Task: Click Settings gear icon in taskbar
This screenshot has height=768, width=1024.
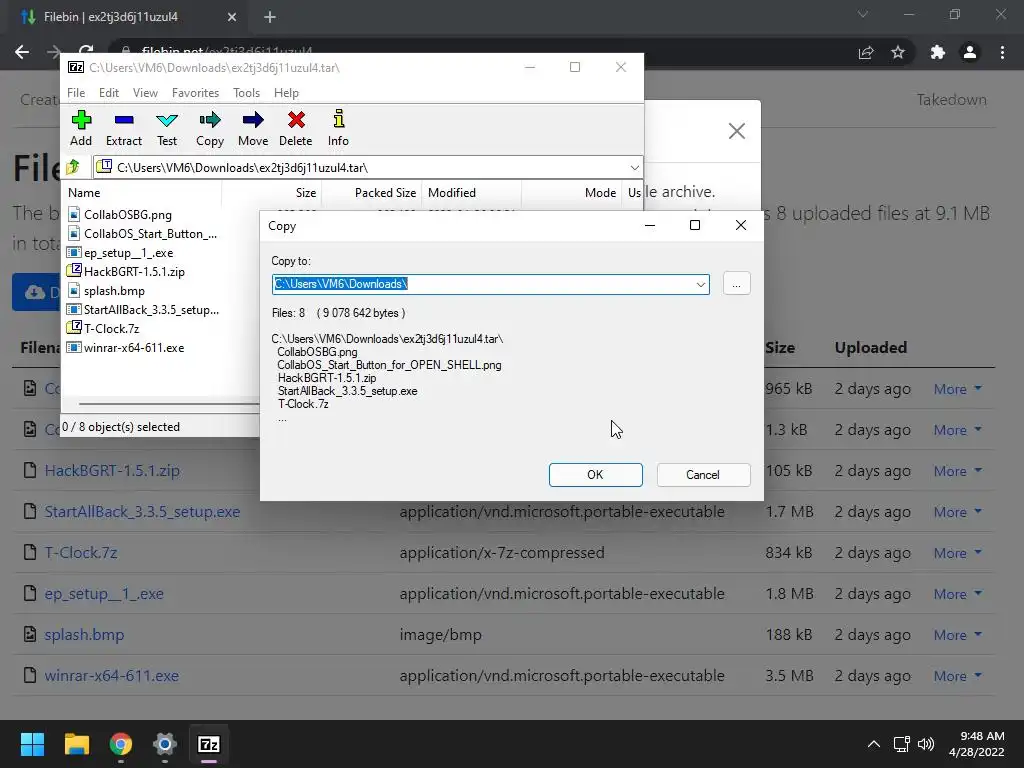Action: pyautogui.click(x=165, y=744)
